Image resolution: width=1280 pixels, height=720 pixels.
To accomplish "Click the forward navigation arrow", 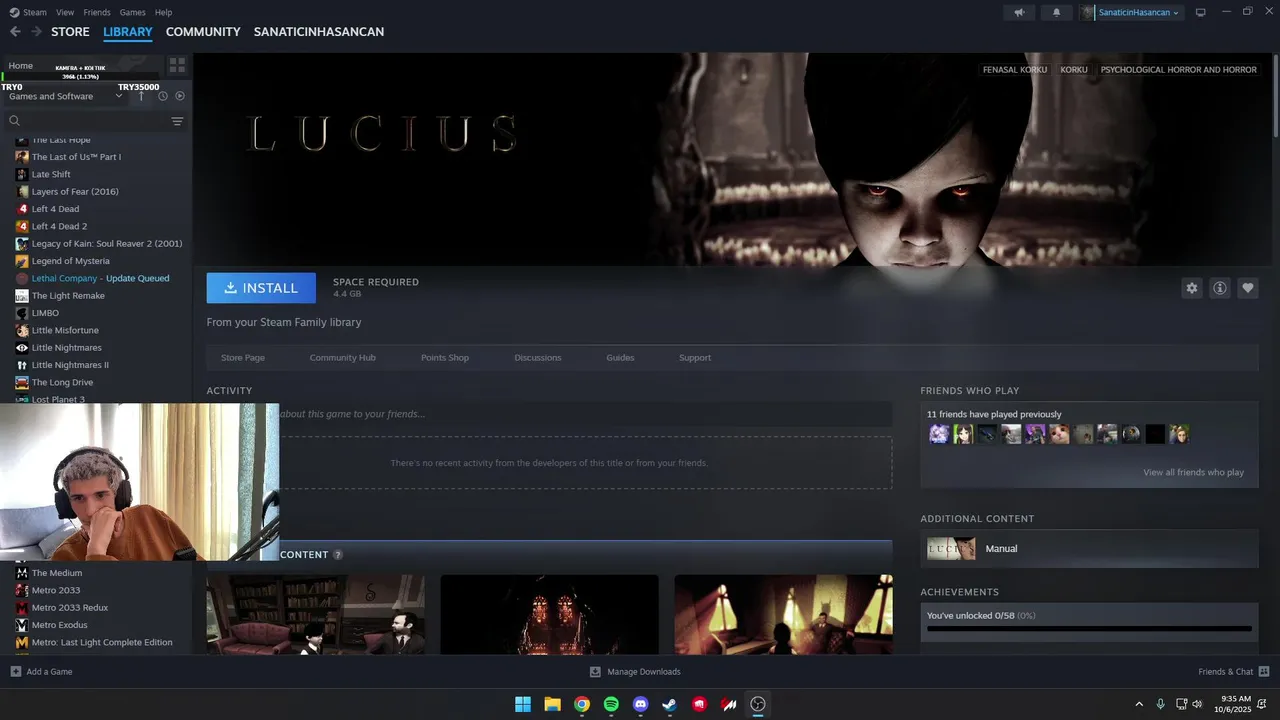I will [36, 32].
